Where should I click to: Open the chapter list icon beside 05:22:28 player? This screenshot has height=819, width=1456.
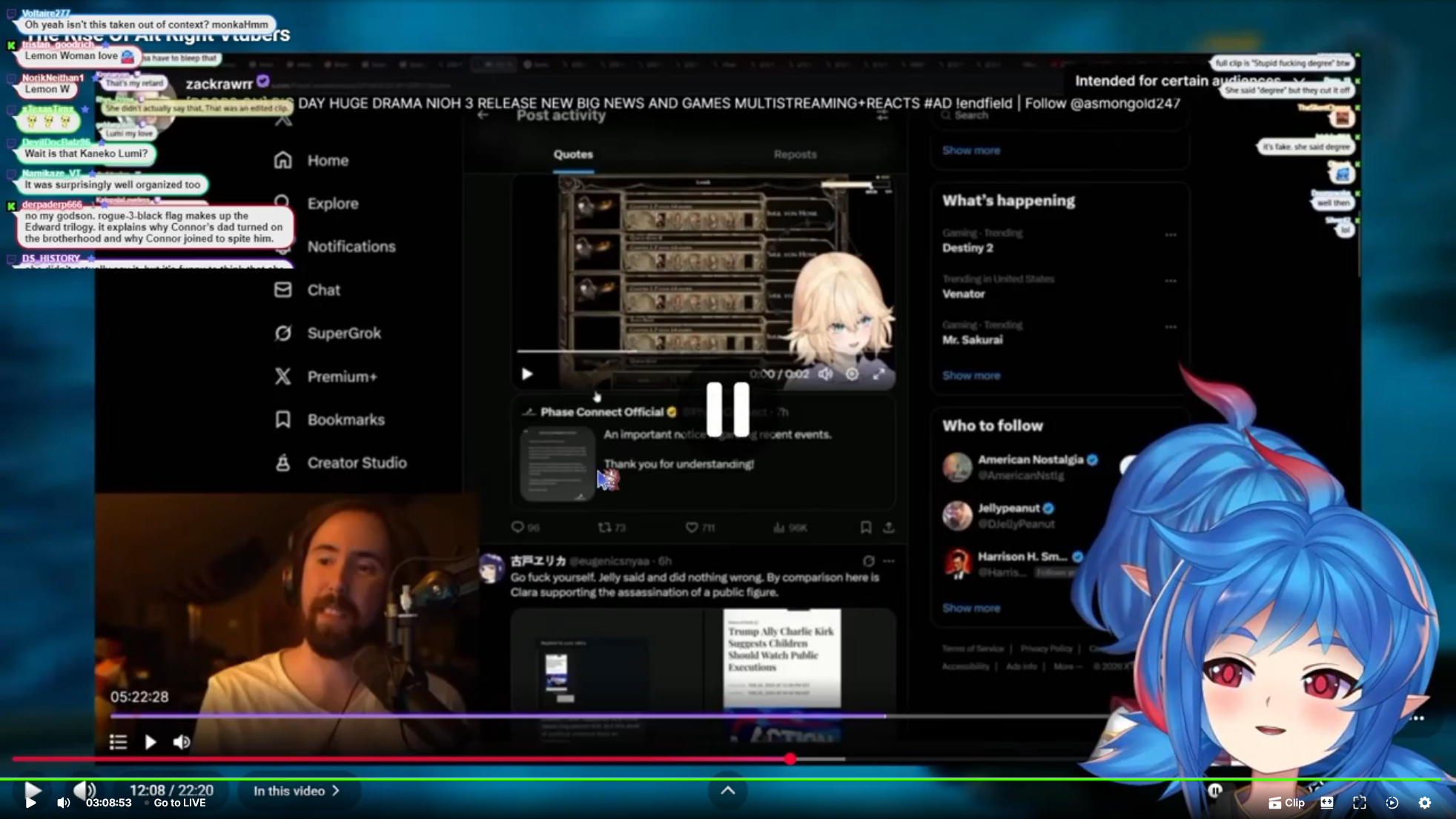(x=118, y=742)
